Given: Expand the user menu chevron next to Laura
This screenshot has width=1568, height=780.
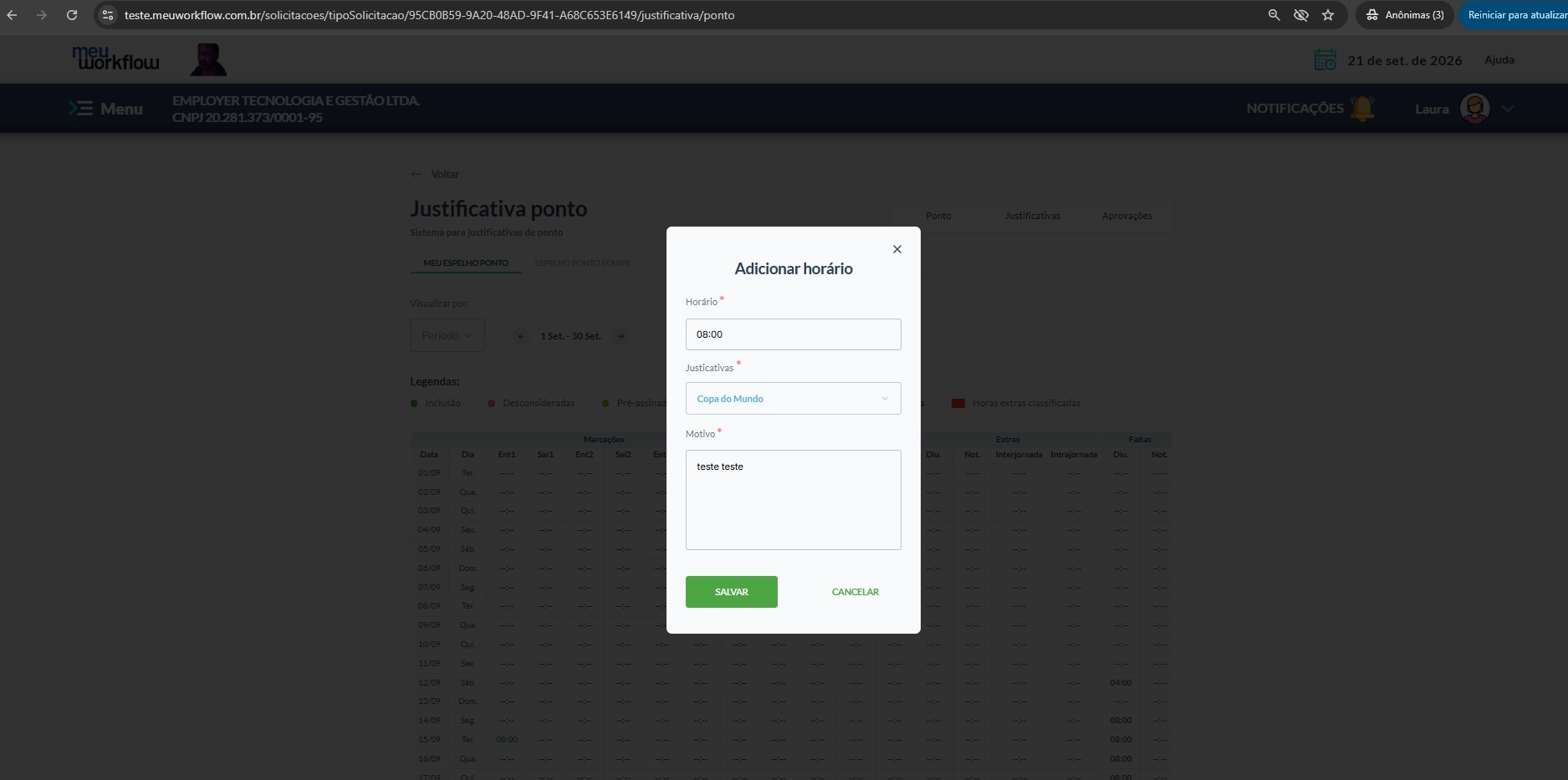Looking at the screenshot, I should (1508, 109).
